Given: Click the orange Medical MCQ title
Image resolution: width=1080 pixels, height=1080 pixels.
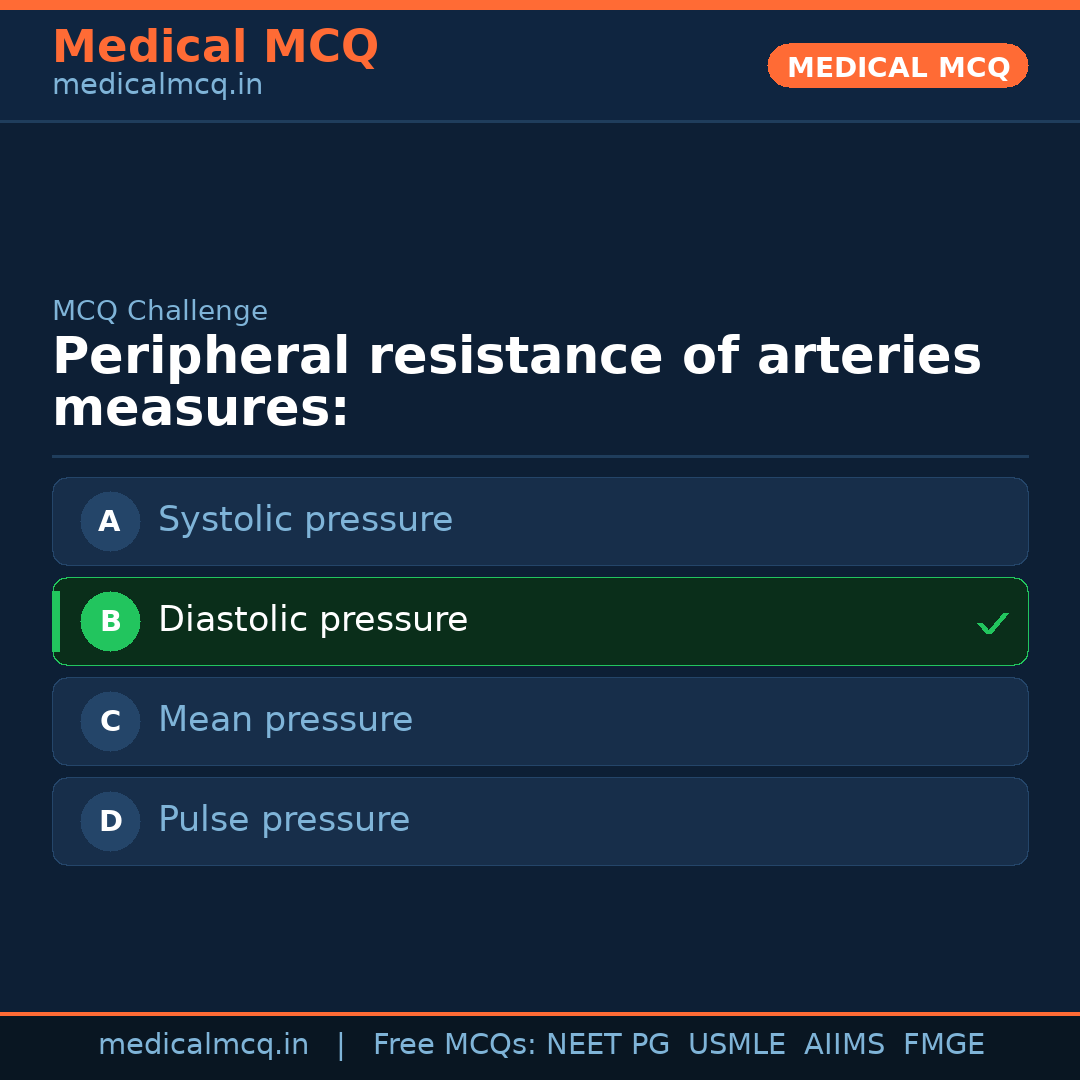Looking at the screenshot, I should pyautogui.click(x=215, y=47).
